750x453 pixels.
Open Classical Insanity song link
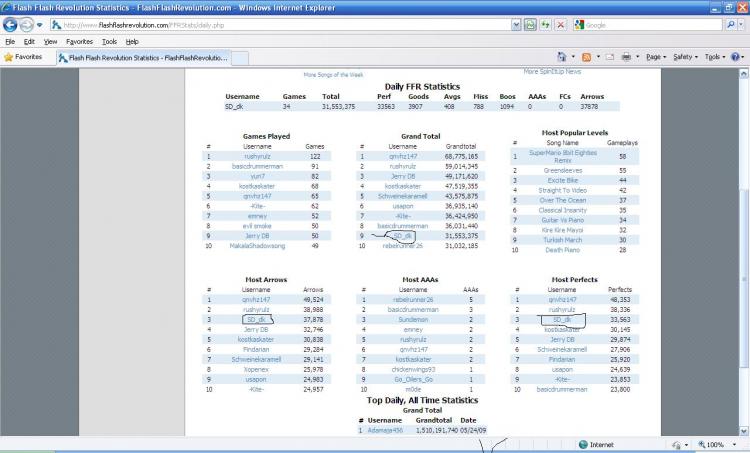[x=563, y=210]
